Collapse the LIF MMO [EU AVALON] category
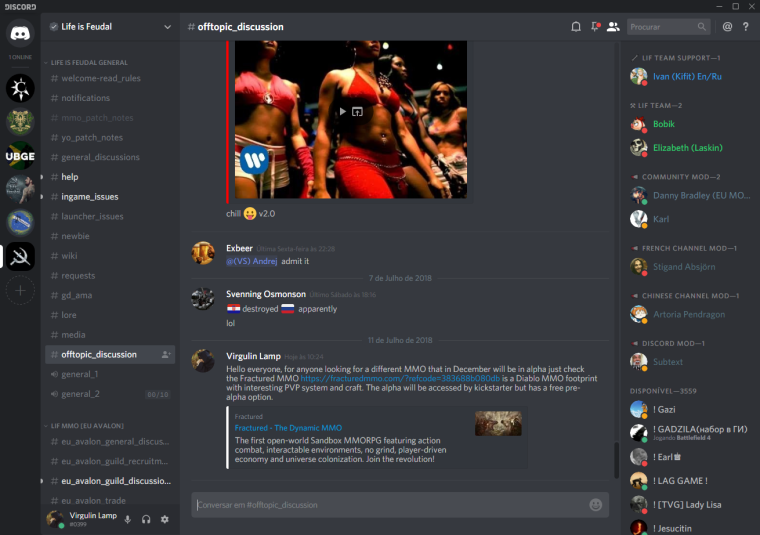The width and height of the screenshot is (760, 535). (84, 425)
